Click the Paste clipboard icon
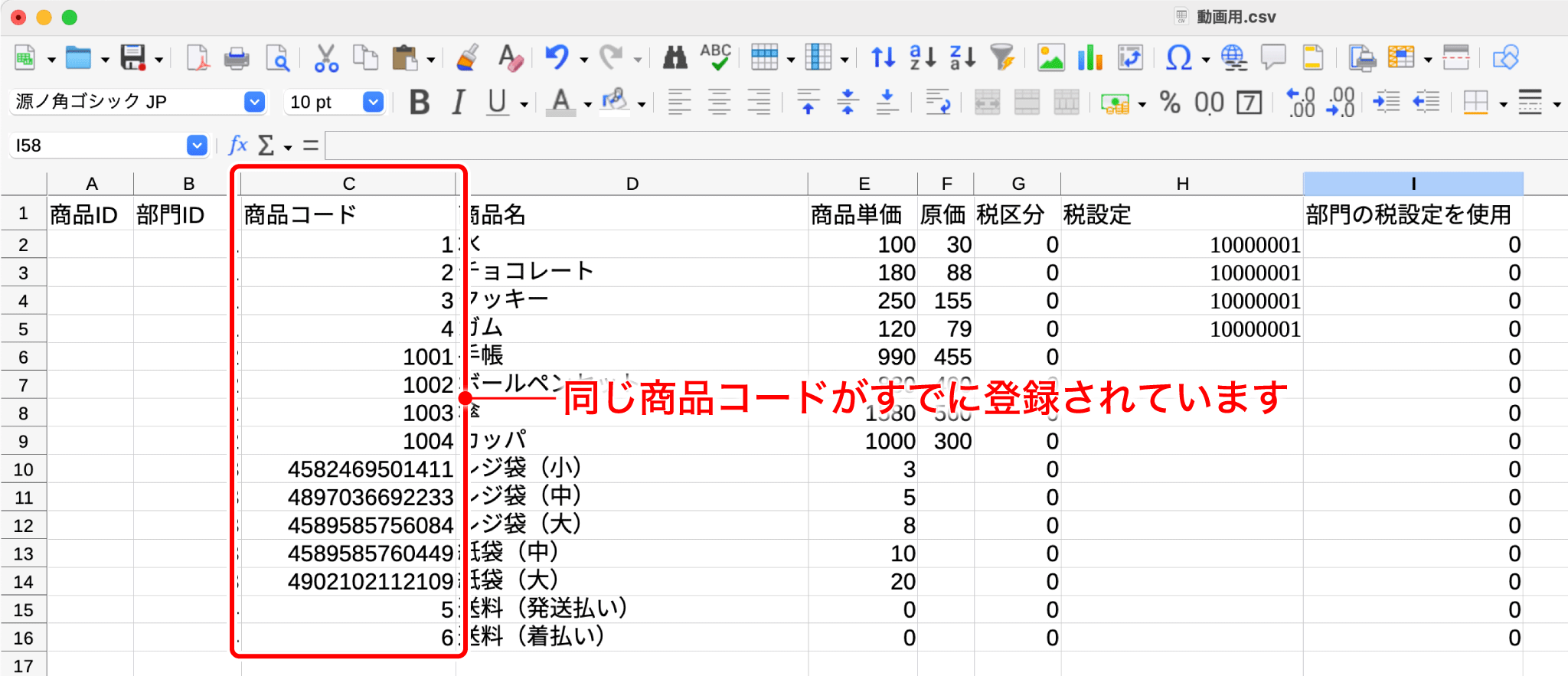 coord(404,57)
